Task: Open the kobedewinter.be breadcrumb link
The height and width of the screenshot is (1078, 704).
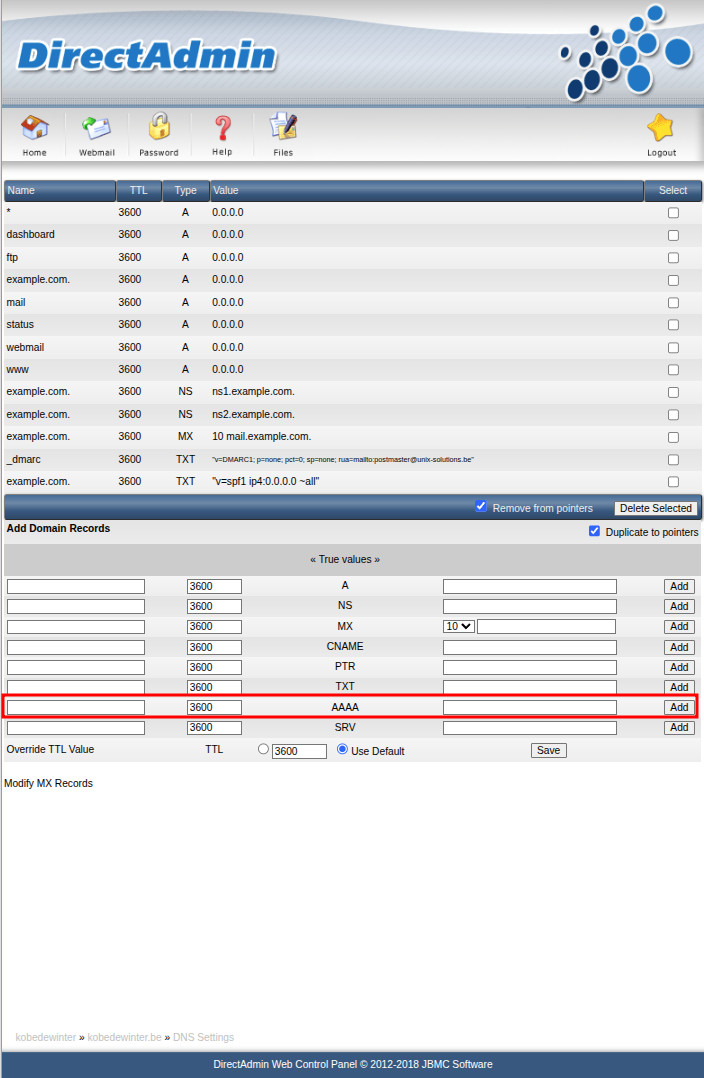Action: 124,1037
